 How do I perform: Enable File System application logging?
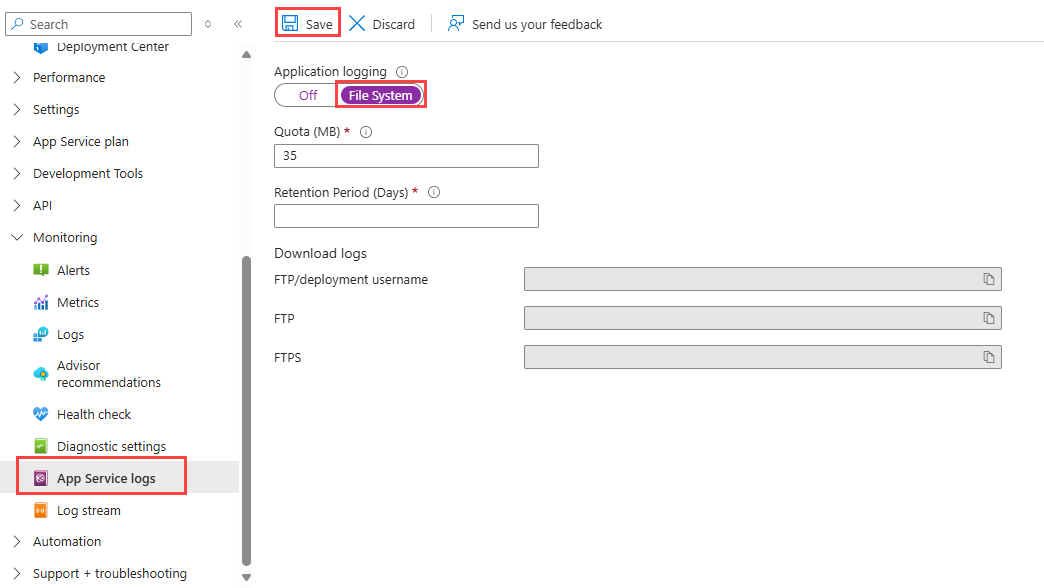[381, 94]
